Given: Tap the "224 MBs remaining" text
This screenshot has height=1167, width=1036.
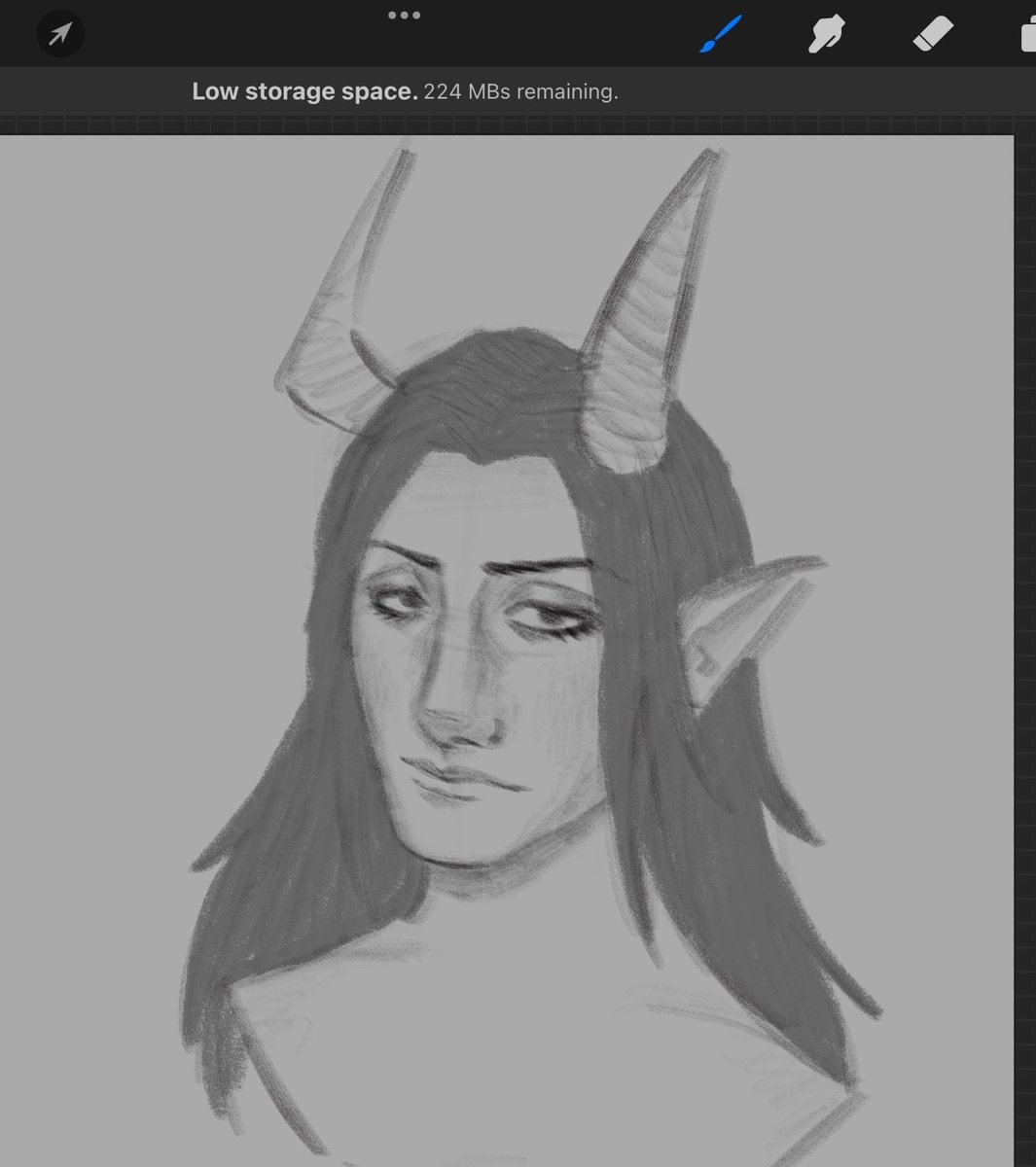Looking at the screenshot, I should (522, 91).
